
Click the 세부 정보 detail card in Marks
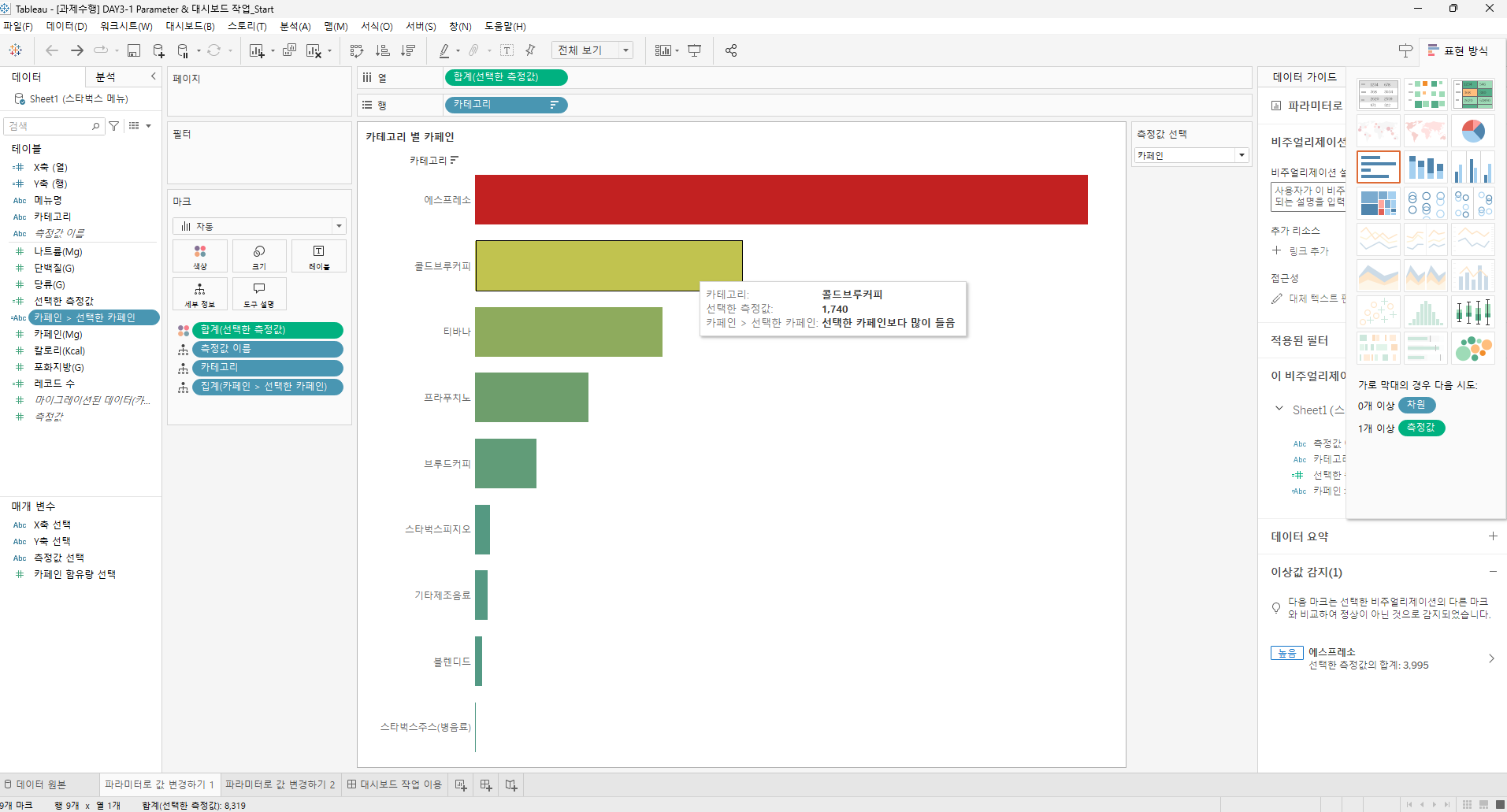(x=200, y=295)
